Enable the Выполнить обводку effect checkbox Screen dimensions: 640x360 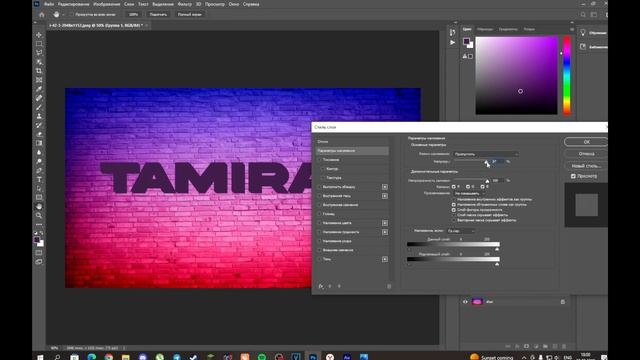coord(320,187)
